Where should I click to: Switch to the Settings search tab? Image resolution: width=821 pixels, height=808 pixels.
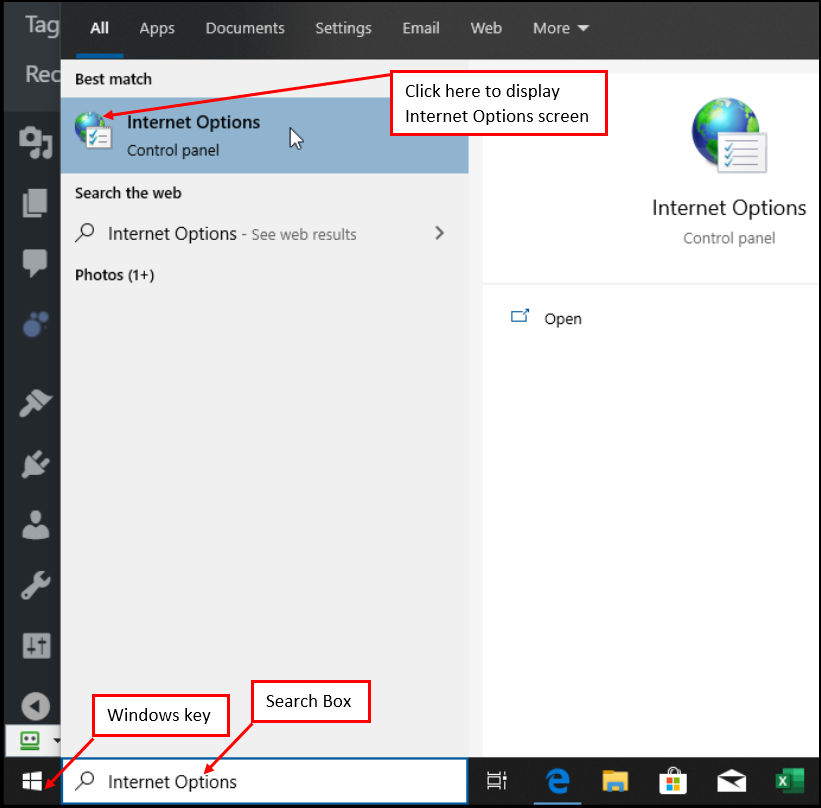click(x=343, y=28)
